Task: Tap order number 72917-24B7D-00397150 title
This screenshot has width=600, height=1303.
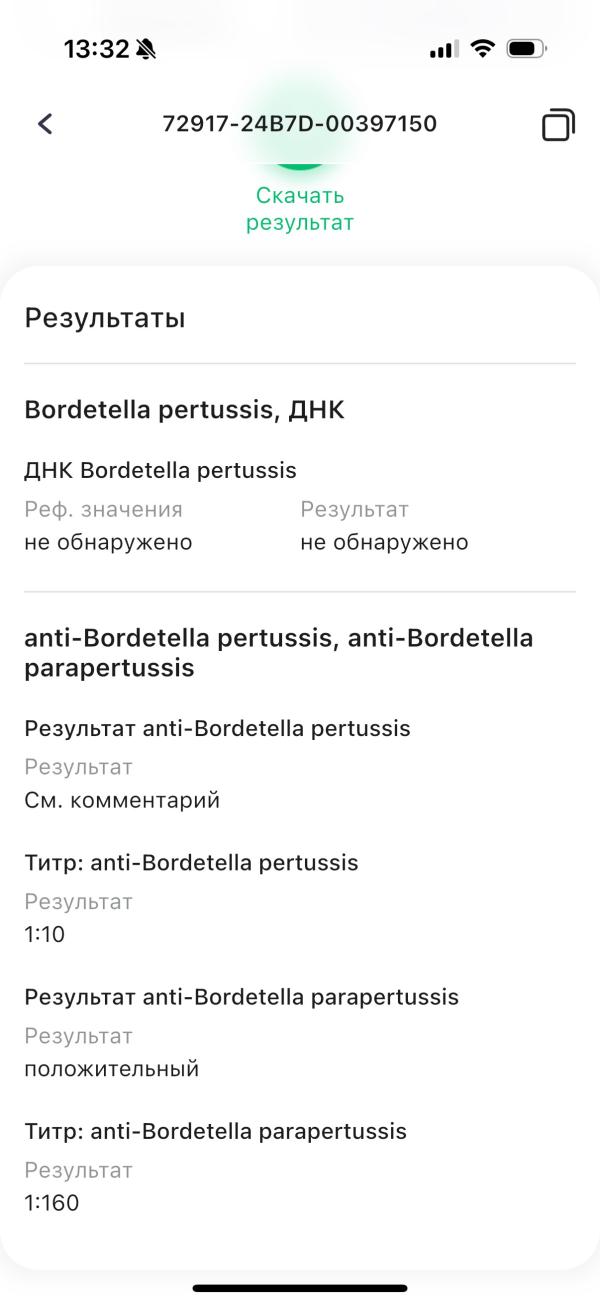Action: point(299,124)
